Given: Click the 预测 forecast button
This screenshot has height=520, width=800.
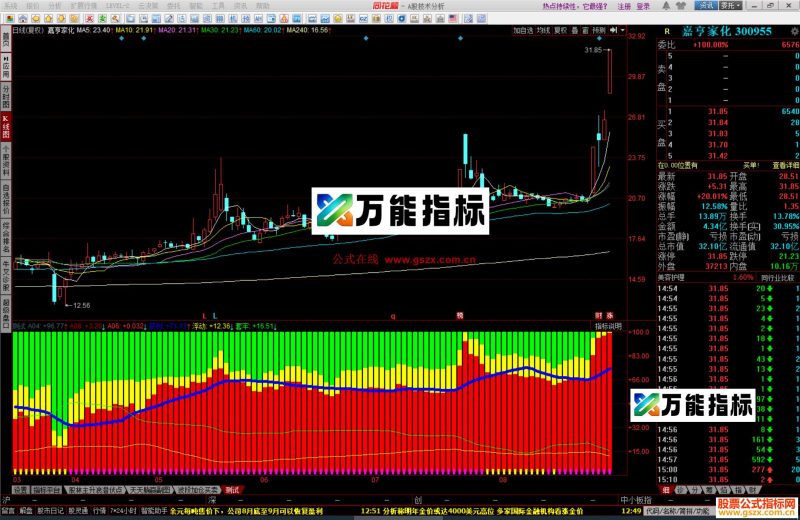Looking at the screenshot, I should pyautogui.click(x=598, y=30).
